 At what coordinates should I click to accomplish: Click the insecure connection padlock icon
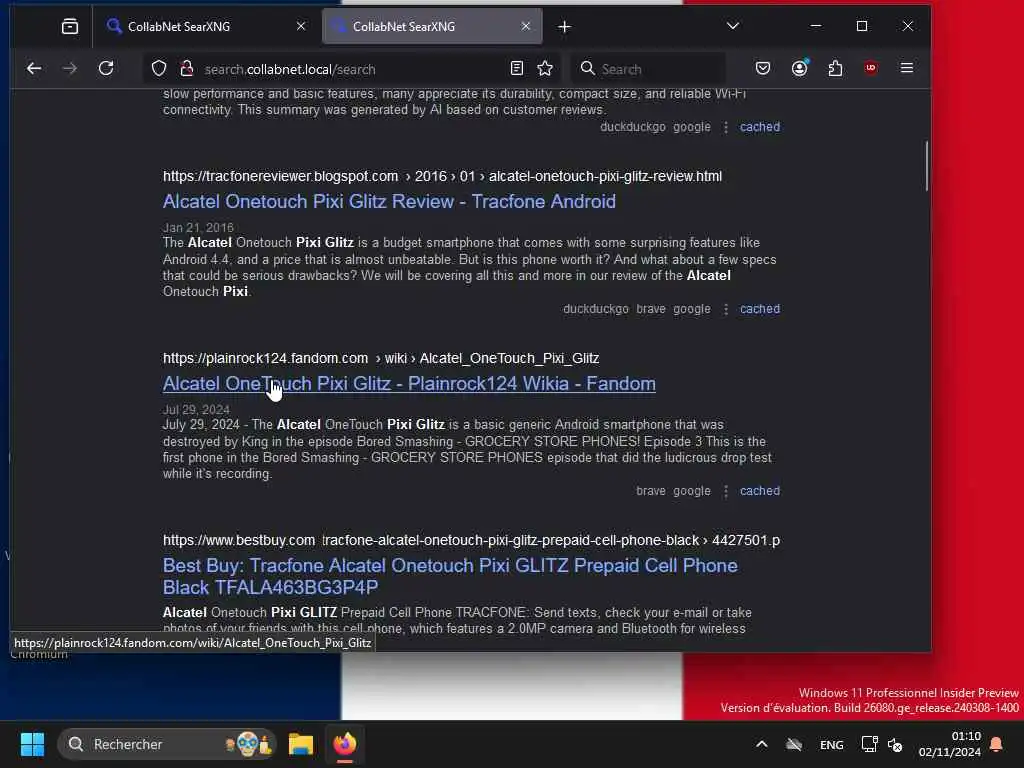click(x=187, y=69)
